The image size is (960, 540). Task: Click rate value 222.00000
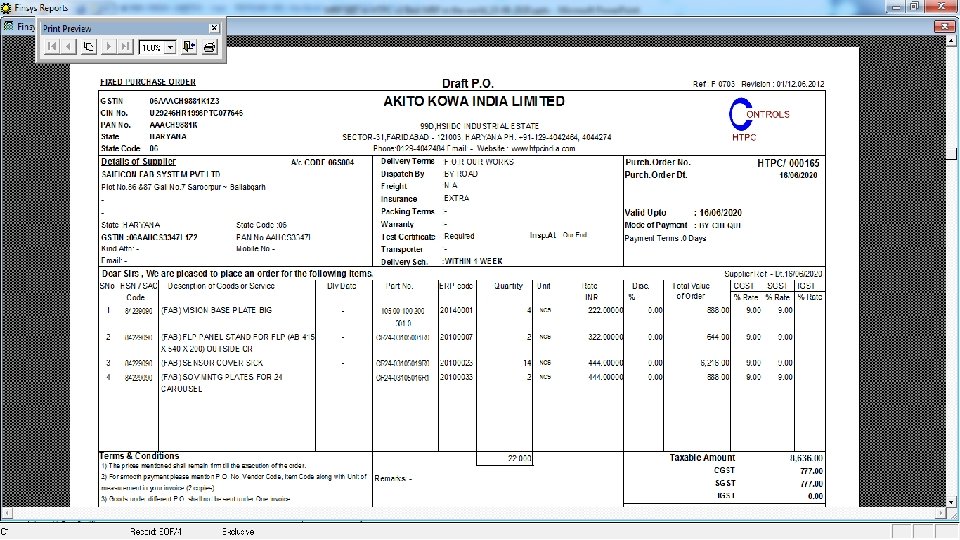pos(604,310)
